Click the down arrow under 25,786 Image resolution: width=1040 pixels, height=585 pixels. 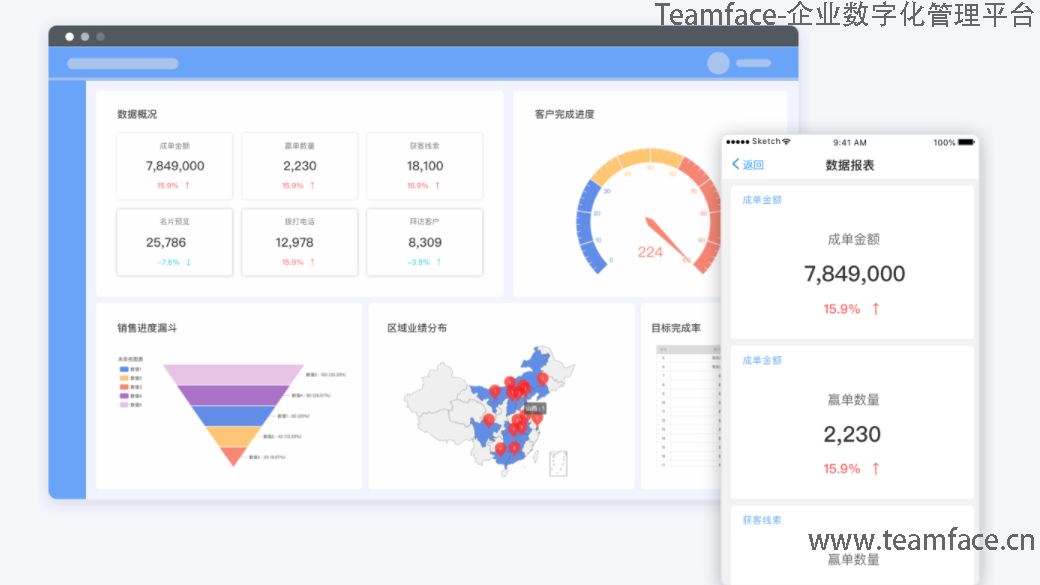pos(188,262)
